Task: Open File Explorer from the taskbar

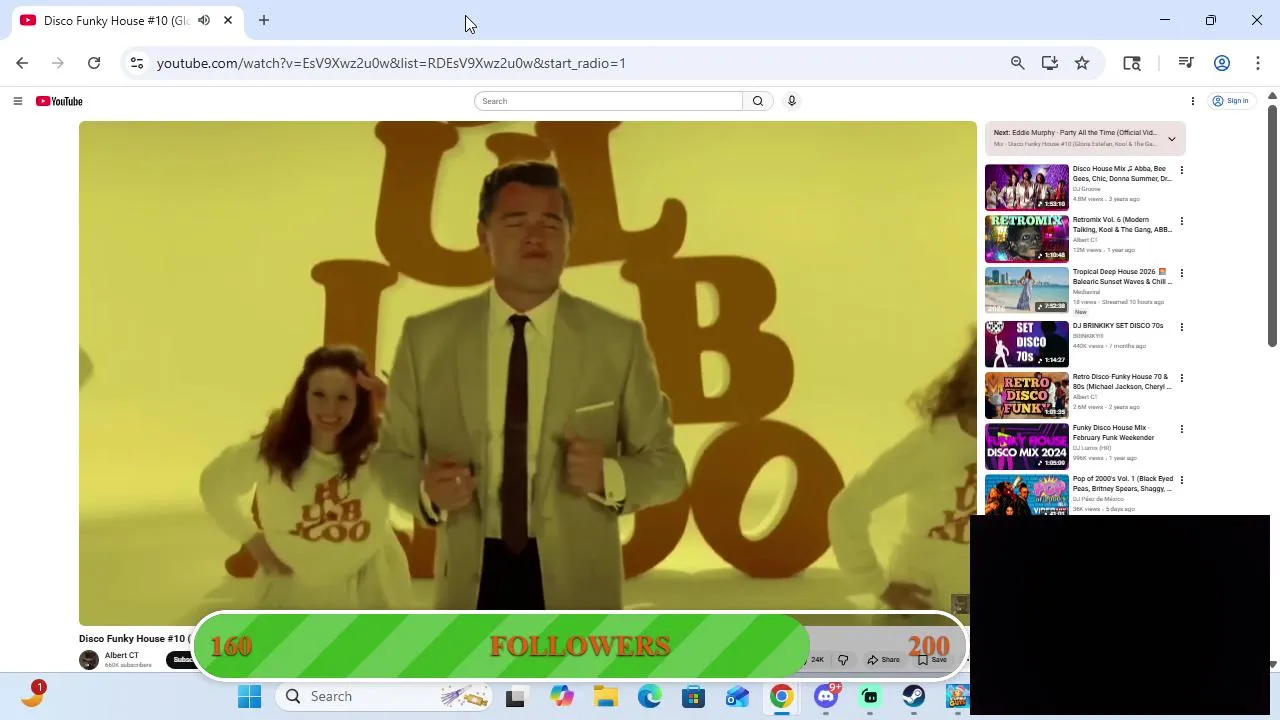Action: (606, 696)
